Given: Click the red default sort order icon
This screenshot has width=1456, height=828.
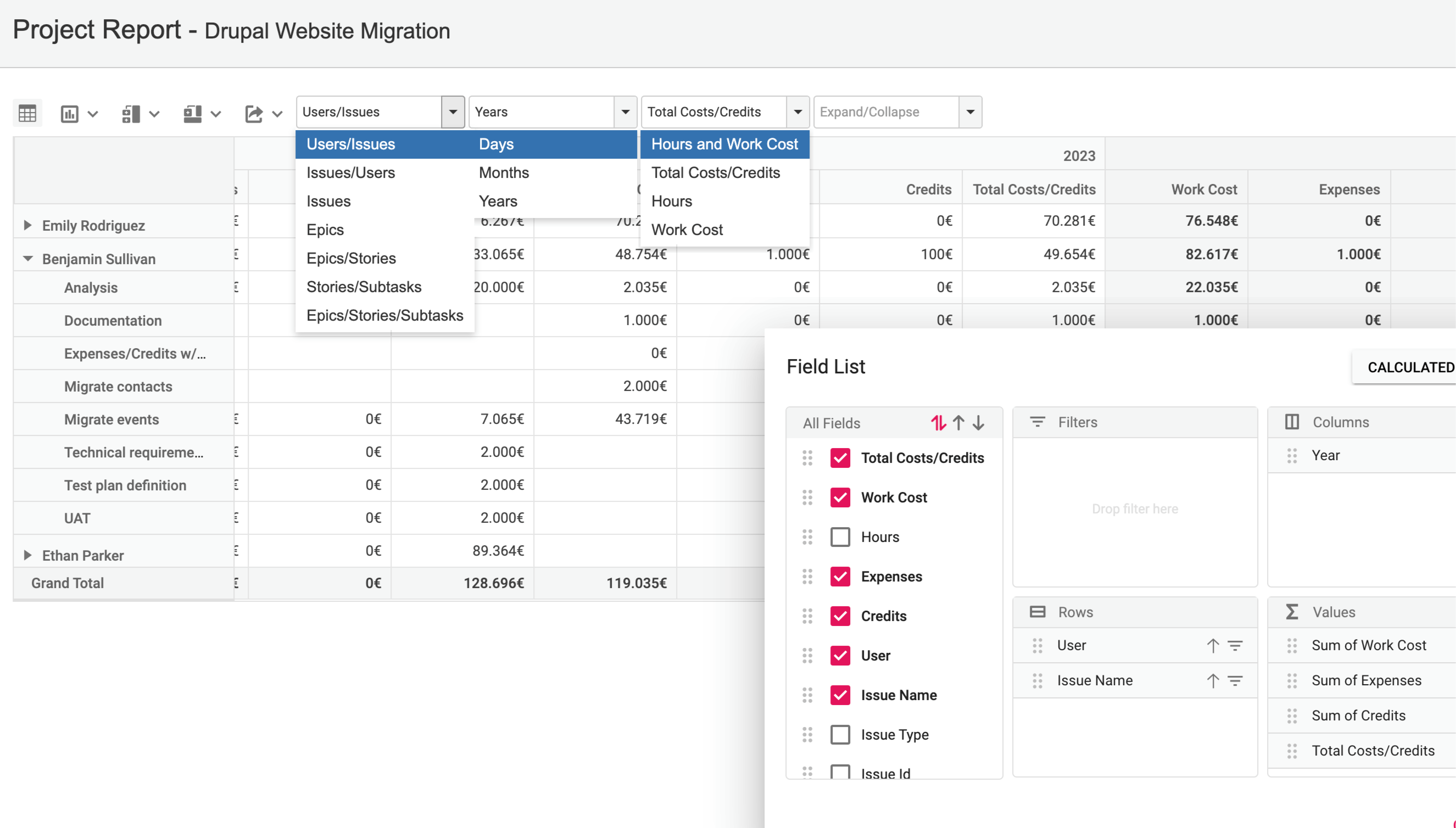Looking at the screenshot, I should pos(938,423).
